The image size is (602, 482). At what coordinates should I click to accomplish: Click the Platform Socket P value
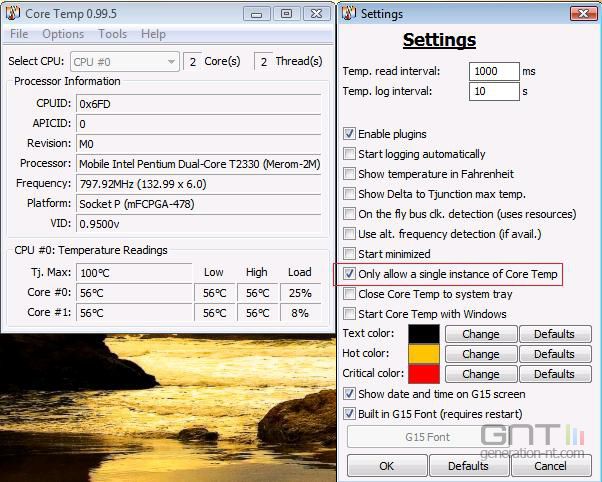click(x=198, y=204)
